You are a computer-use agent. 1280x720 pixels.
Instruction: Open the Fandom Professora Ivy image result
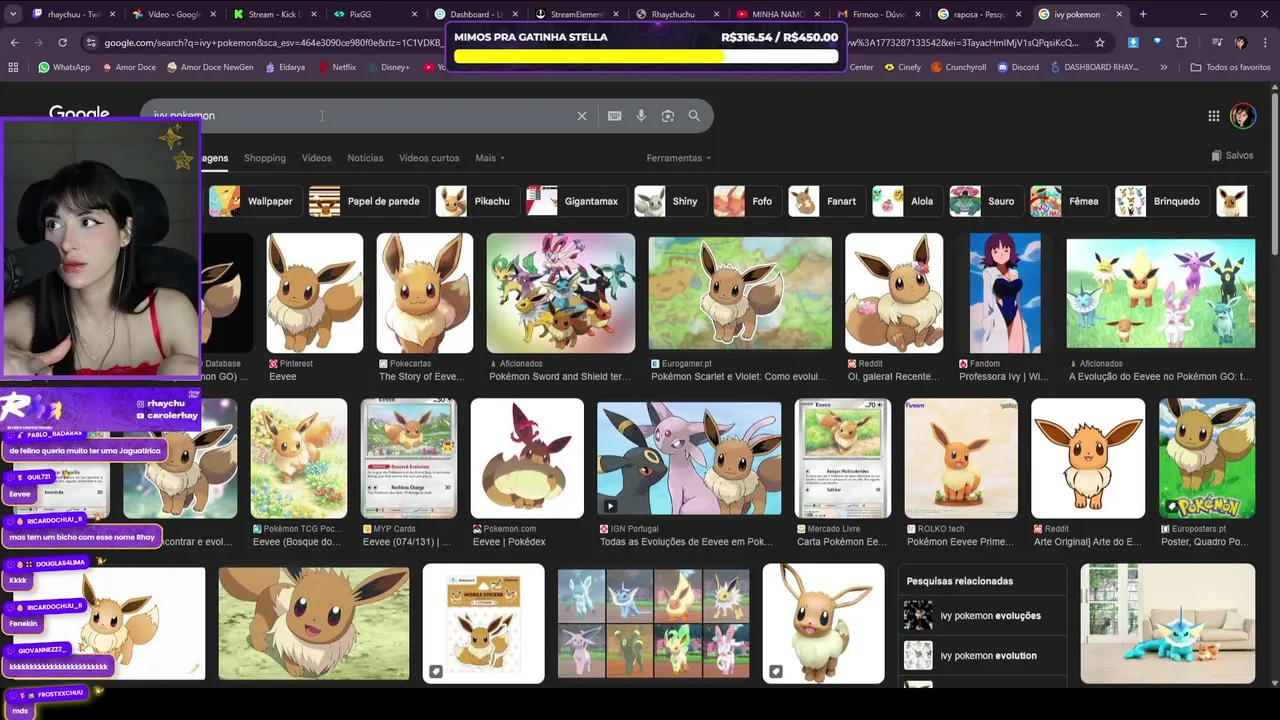pyautogui.click(x=1005, y=293)
